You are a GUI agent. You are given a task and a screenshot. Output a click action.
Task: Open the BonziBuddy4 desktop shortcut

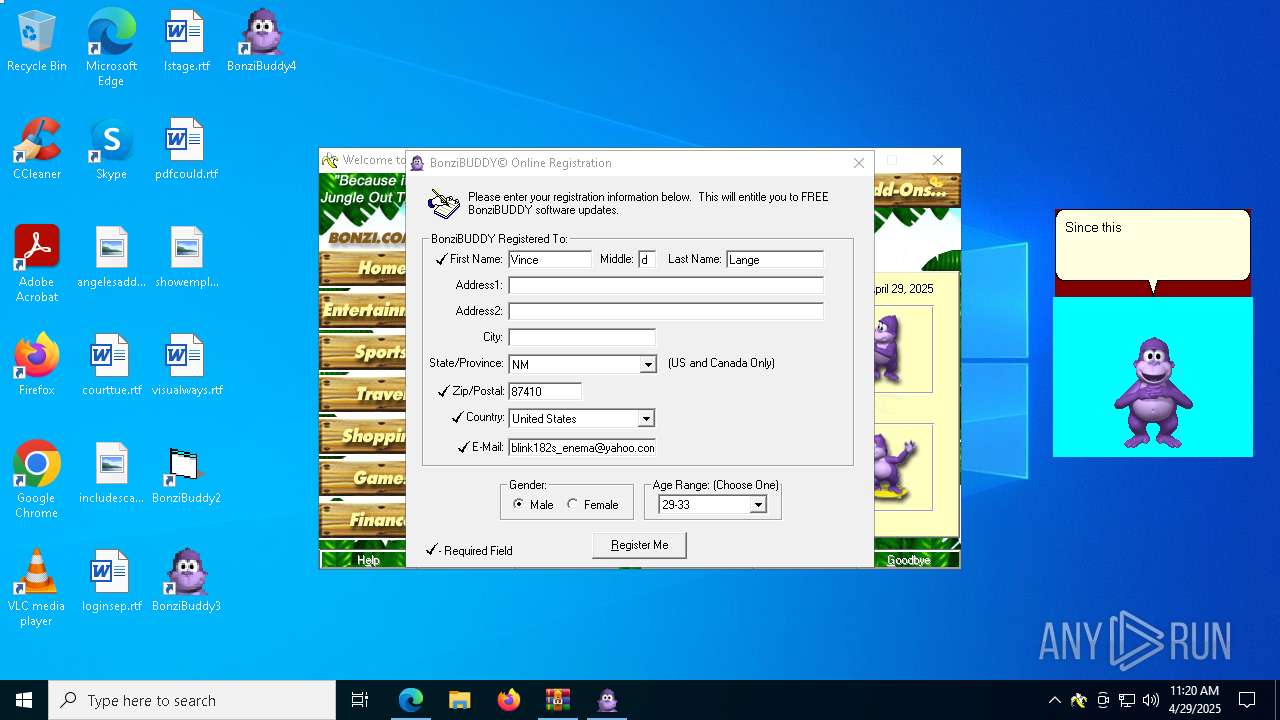(261, 42)
